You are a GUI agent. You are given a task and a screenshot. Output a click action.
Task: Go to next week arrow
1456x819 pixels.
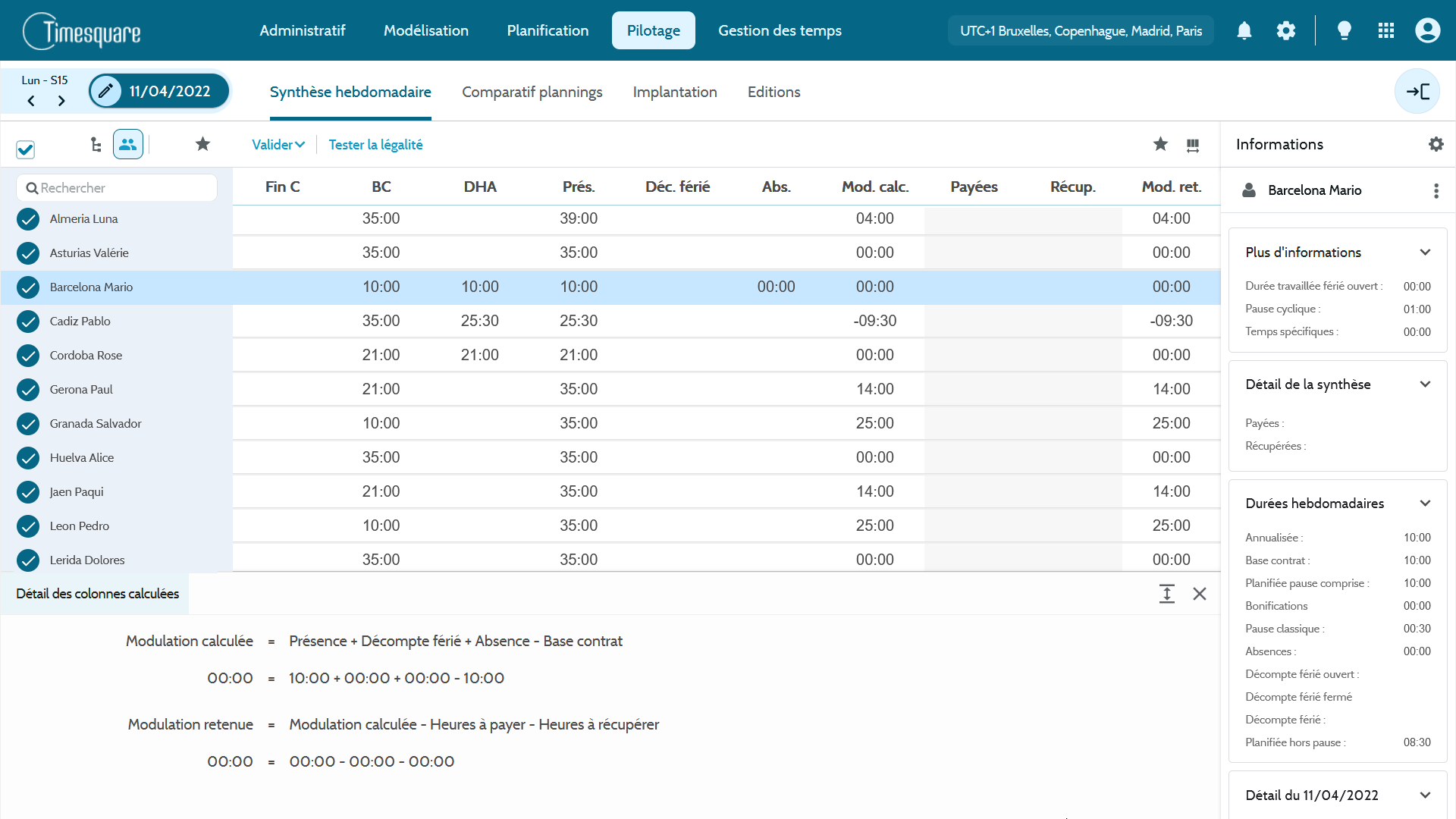click(61, 101)
